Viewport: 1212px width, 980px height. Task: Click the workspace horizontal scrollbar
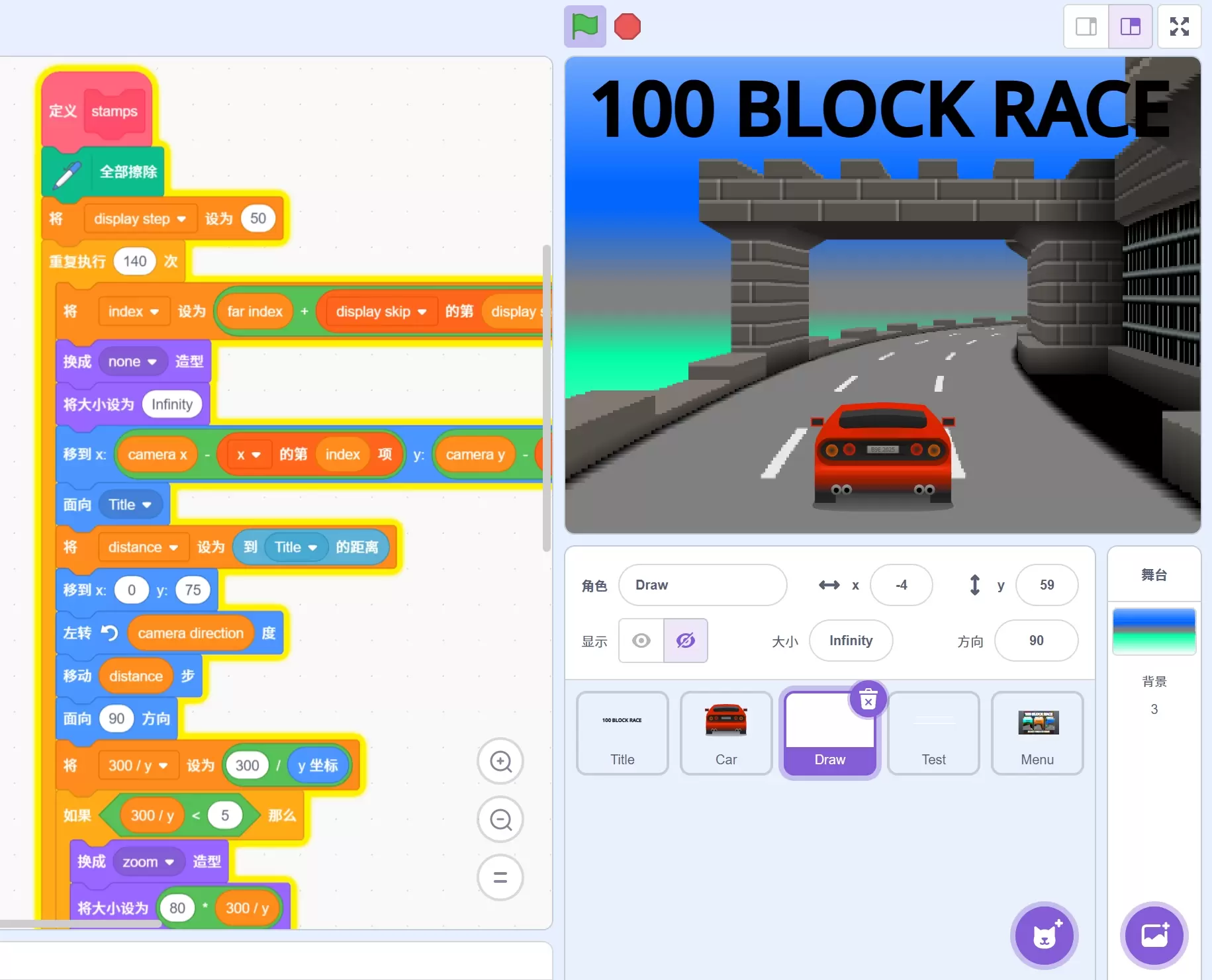click(x=79, y=924)
